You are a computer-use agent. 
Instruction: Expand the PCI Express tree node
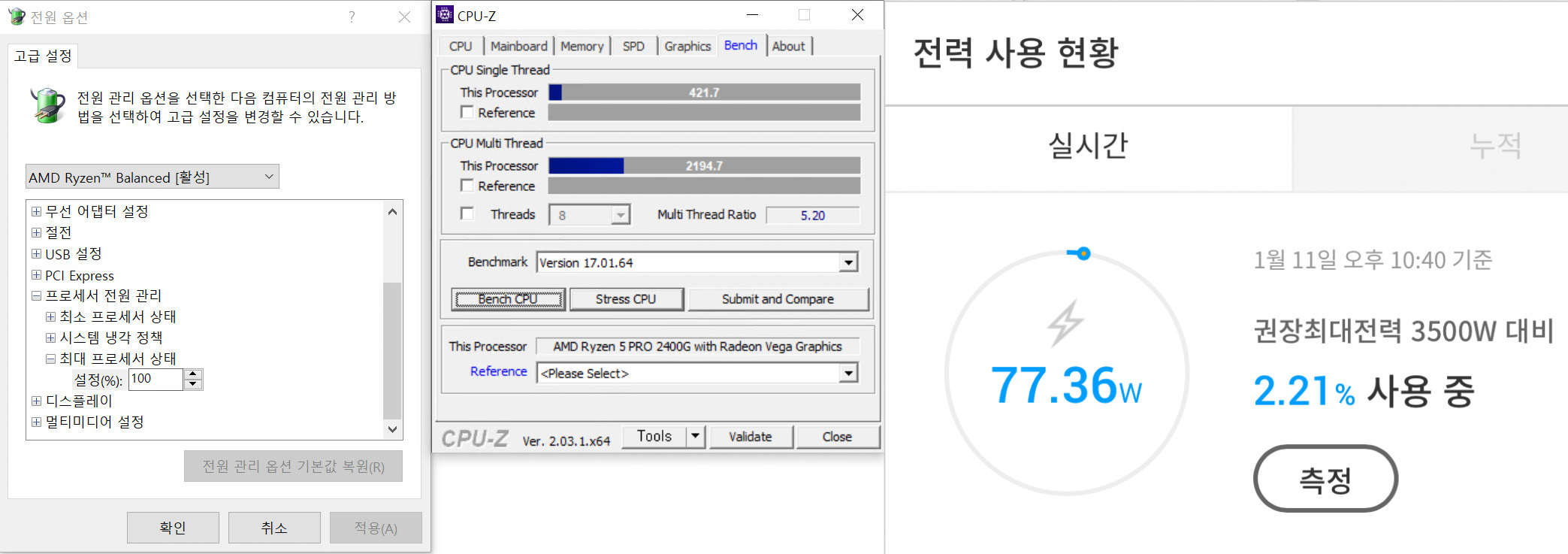(x=36, y=274)
